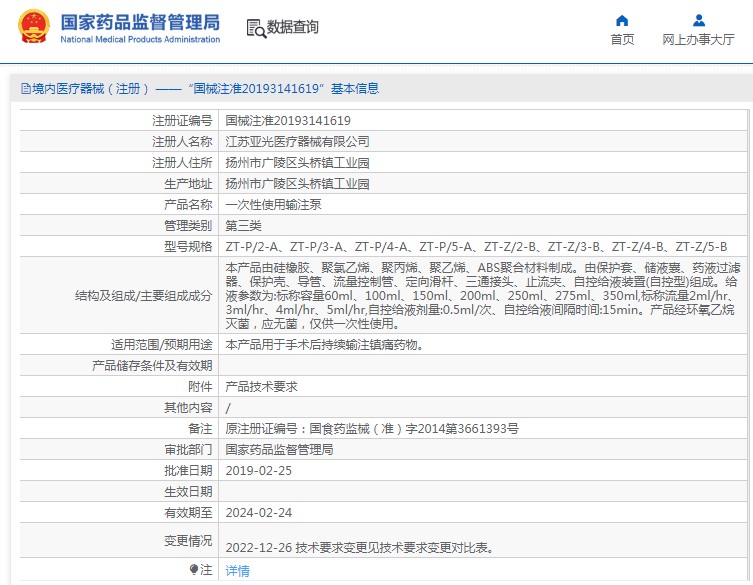Click the 国家药品监督管理局 title text
This screenshot has height=585, width=753.
(x=140, y=22)
